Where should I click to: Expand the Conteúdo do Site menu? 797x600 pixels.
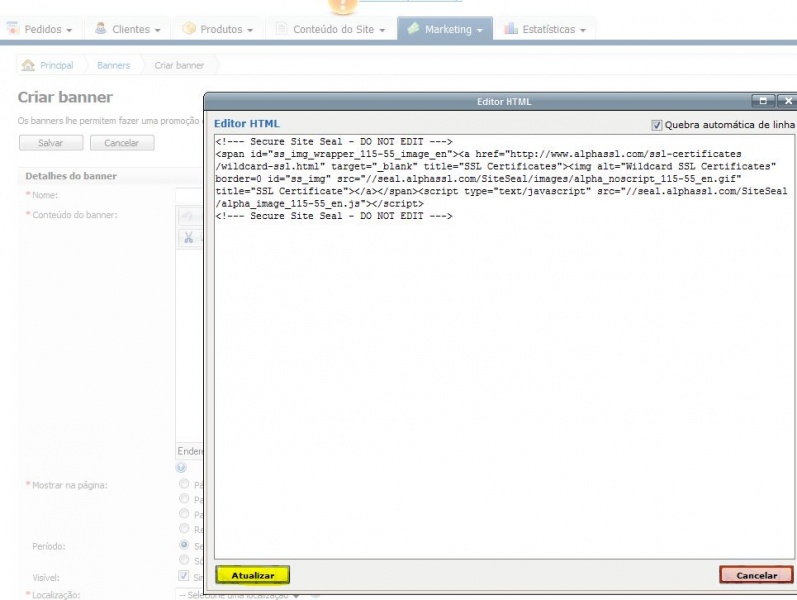click(x=330, y=29)
